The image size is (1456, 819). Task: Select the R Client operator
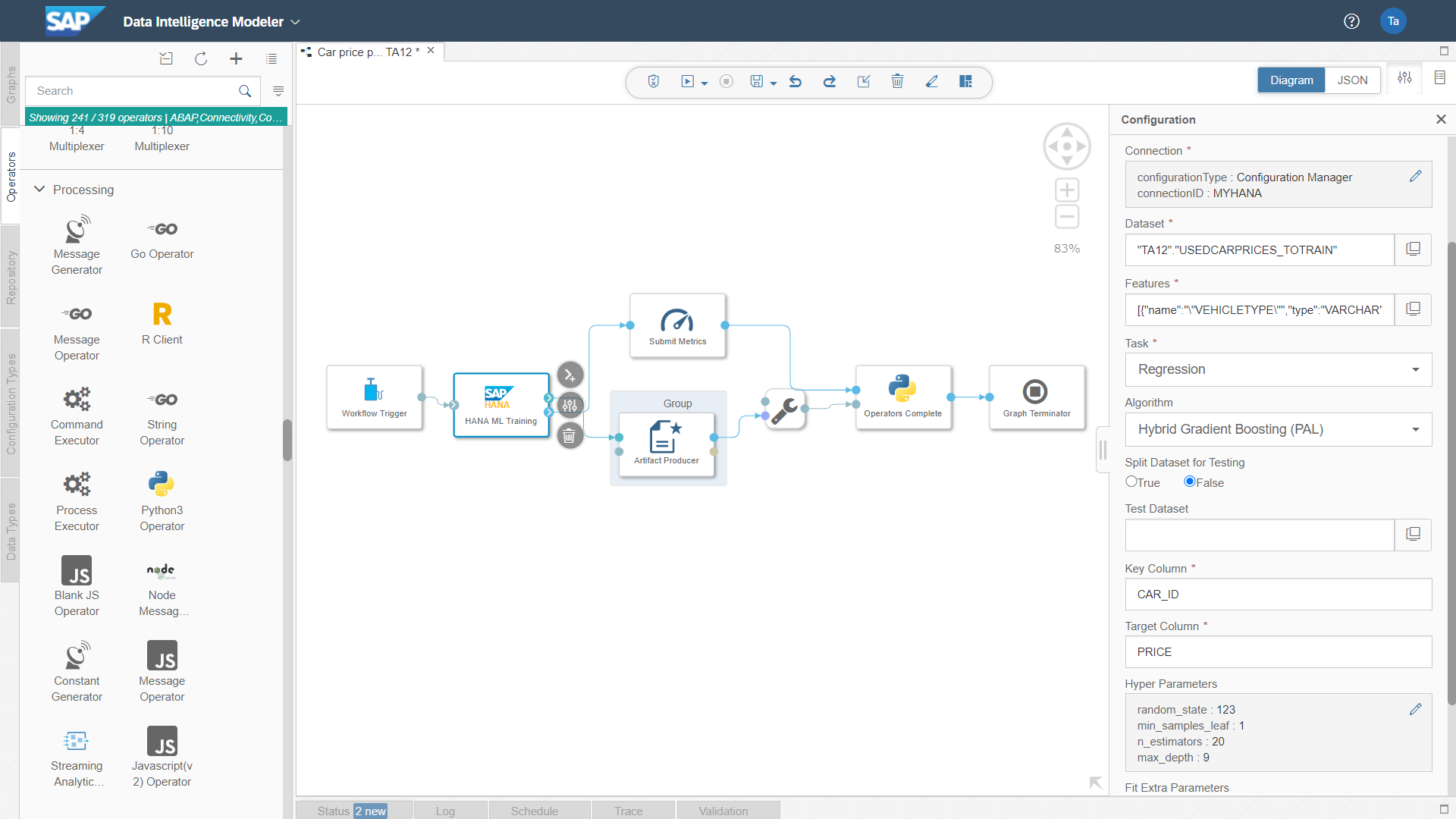(162, 322)
